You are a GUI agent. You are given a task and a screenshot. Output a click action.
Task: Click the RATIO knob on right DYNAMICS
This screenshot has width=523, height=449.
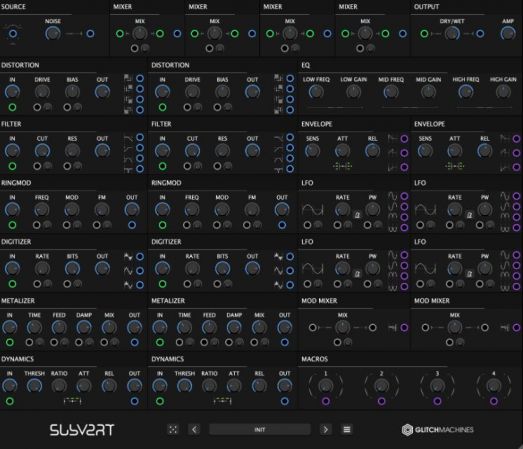pyautogui.click(x=209, y=386)
